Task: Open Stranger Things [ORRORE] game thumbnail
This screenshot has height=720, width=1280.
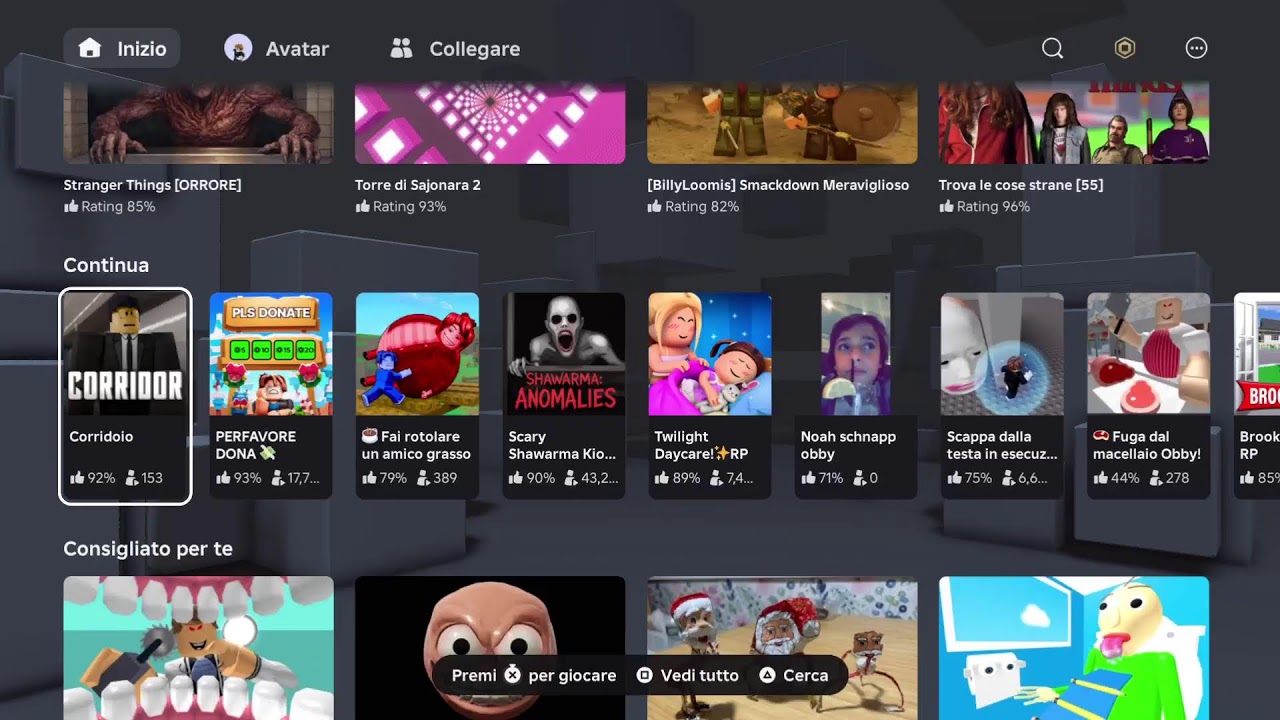Action: (198, 123)
